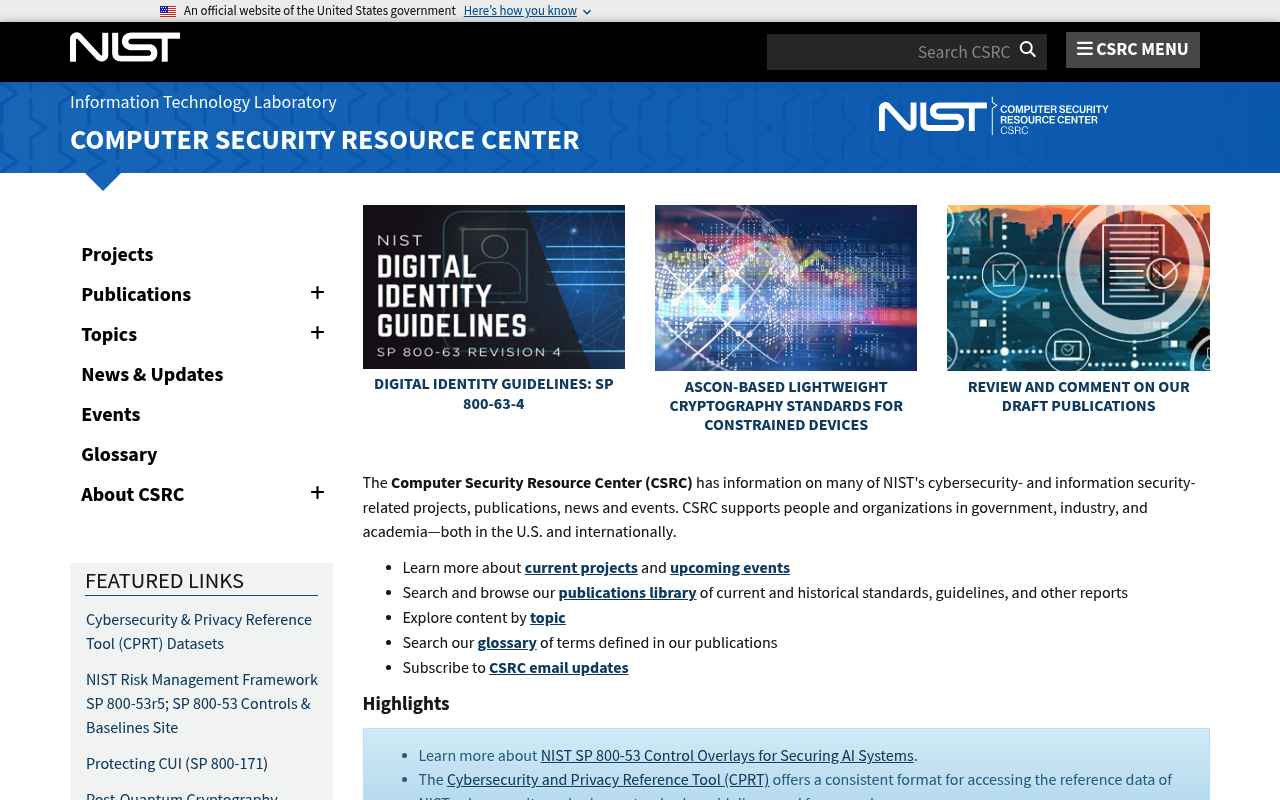Click Information Technology Laboratory header link

click(203, 102)
